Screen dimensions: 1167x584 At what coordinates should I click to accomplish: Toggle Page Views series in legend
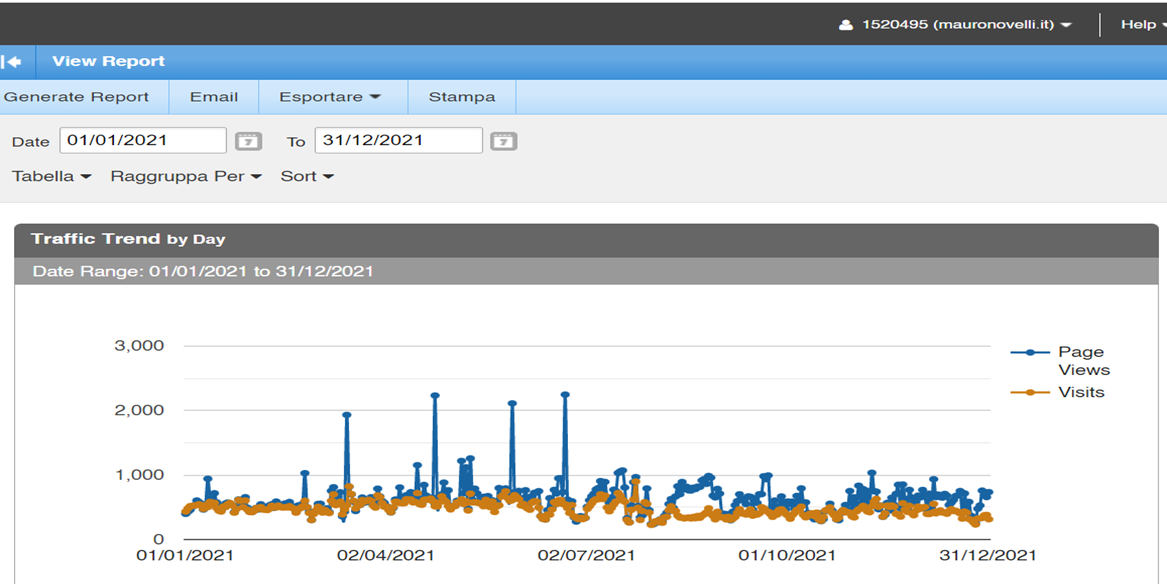click(1080, 360)
